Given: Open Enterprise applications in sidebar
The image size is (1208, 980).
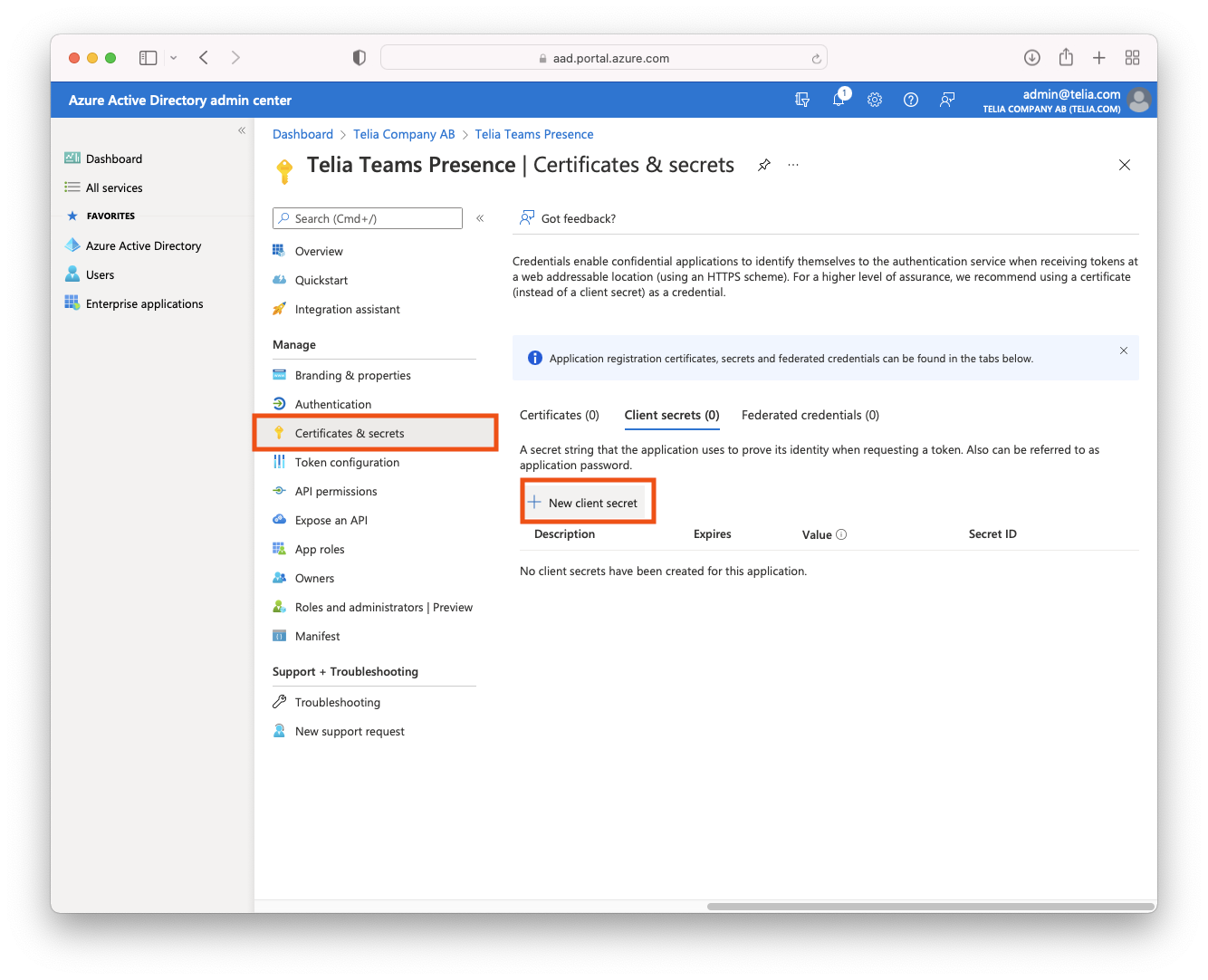Looking at the screenshot, I should (x=134, y=303).
